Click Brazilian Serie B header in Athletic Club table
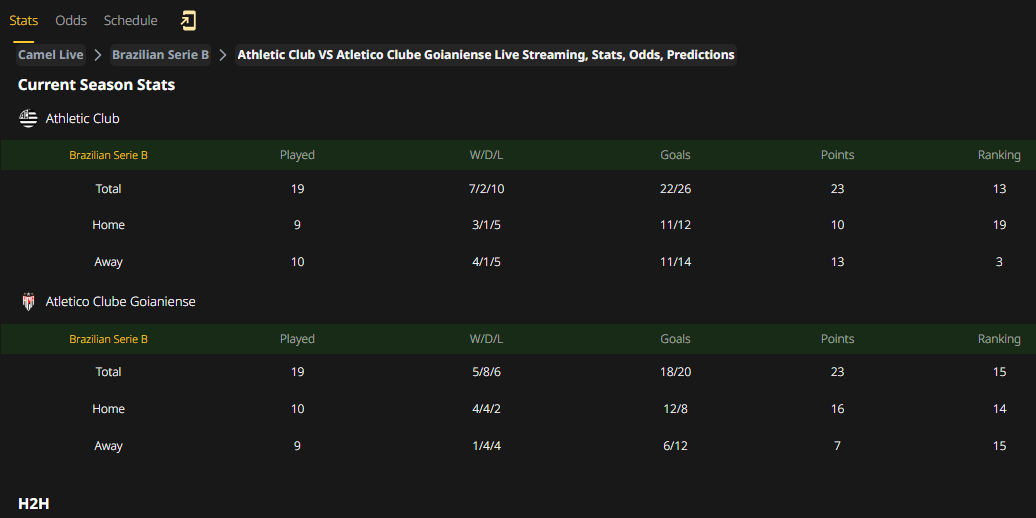 pos(108,155)
